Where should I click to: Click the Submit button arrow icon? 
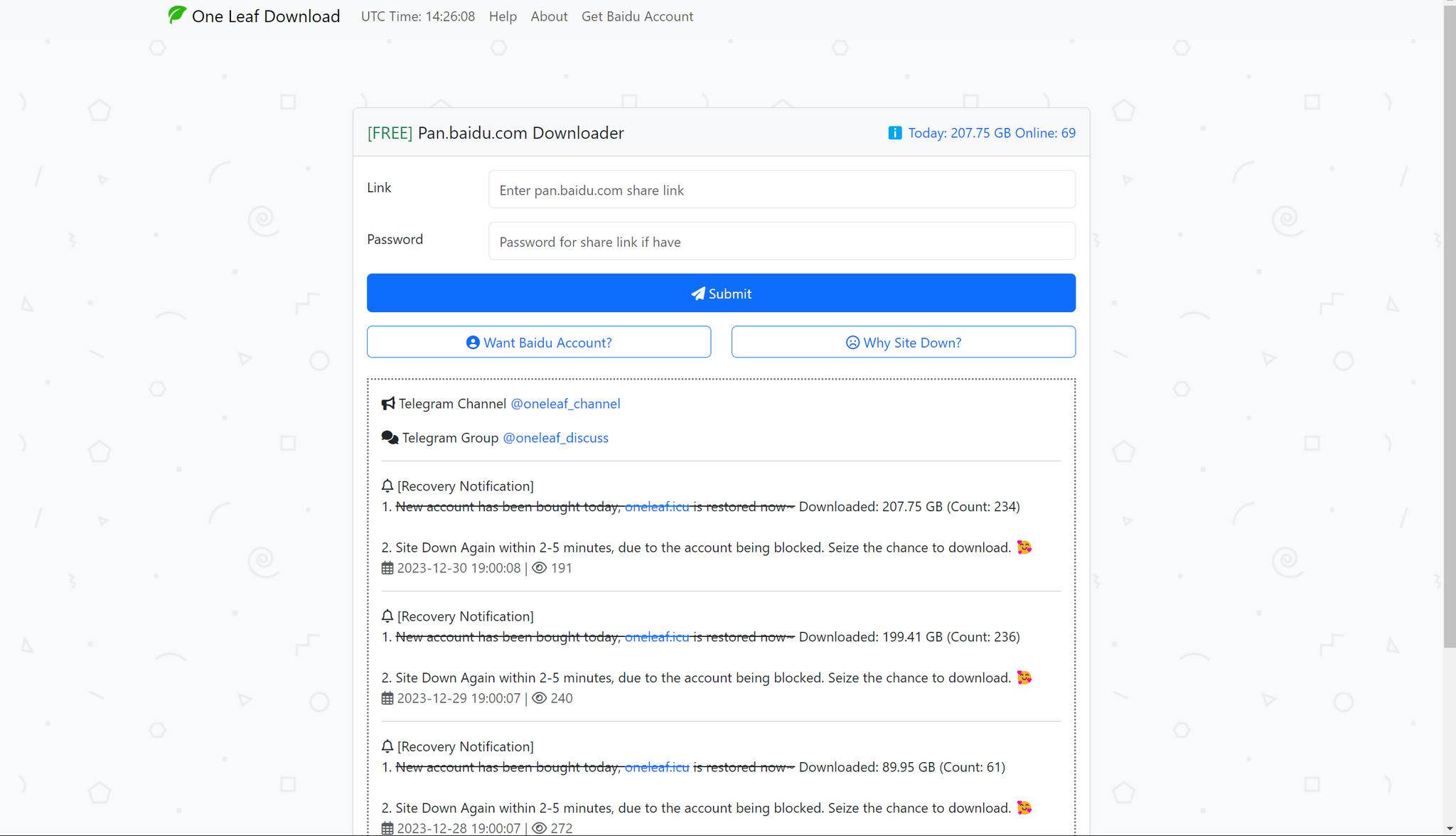pos(698,293)
